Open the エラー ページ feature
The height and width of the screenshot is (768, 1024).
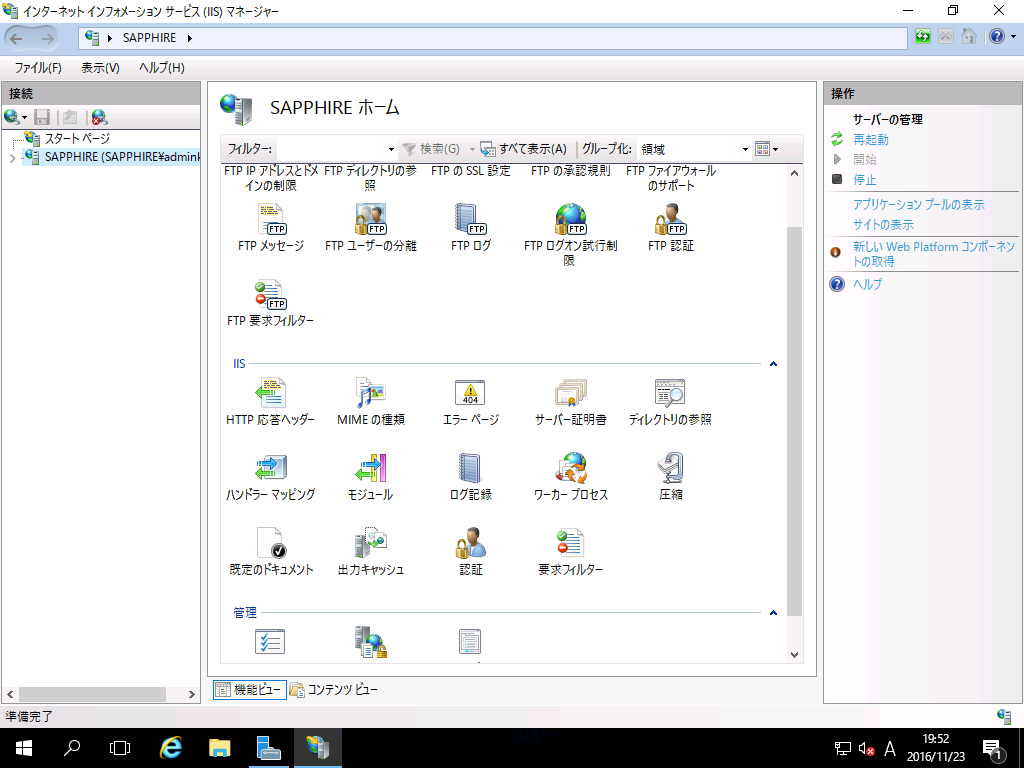(x=471, y=402)
